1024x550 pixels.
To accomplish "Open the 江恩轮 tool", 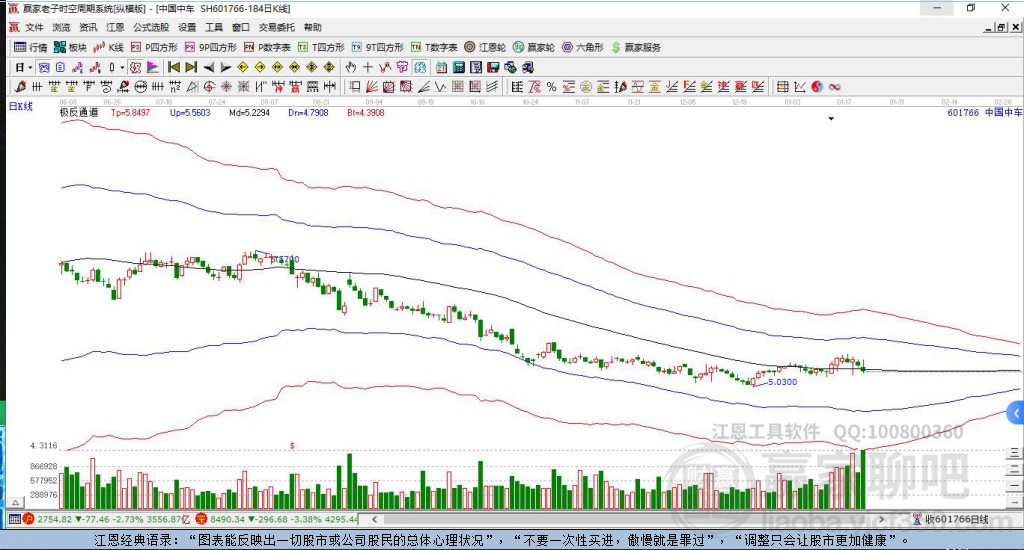I will click(485, 47).
